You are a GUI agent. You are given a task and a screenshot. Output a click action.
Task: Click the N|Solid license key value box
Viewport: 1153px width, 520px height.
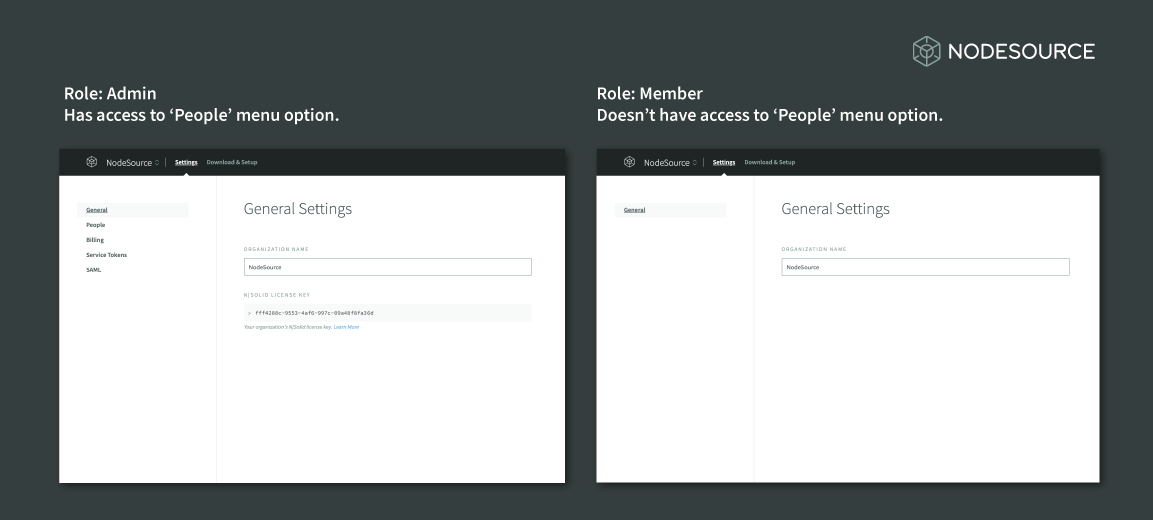click(388, 313)
